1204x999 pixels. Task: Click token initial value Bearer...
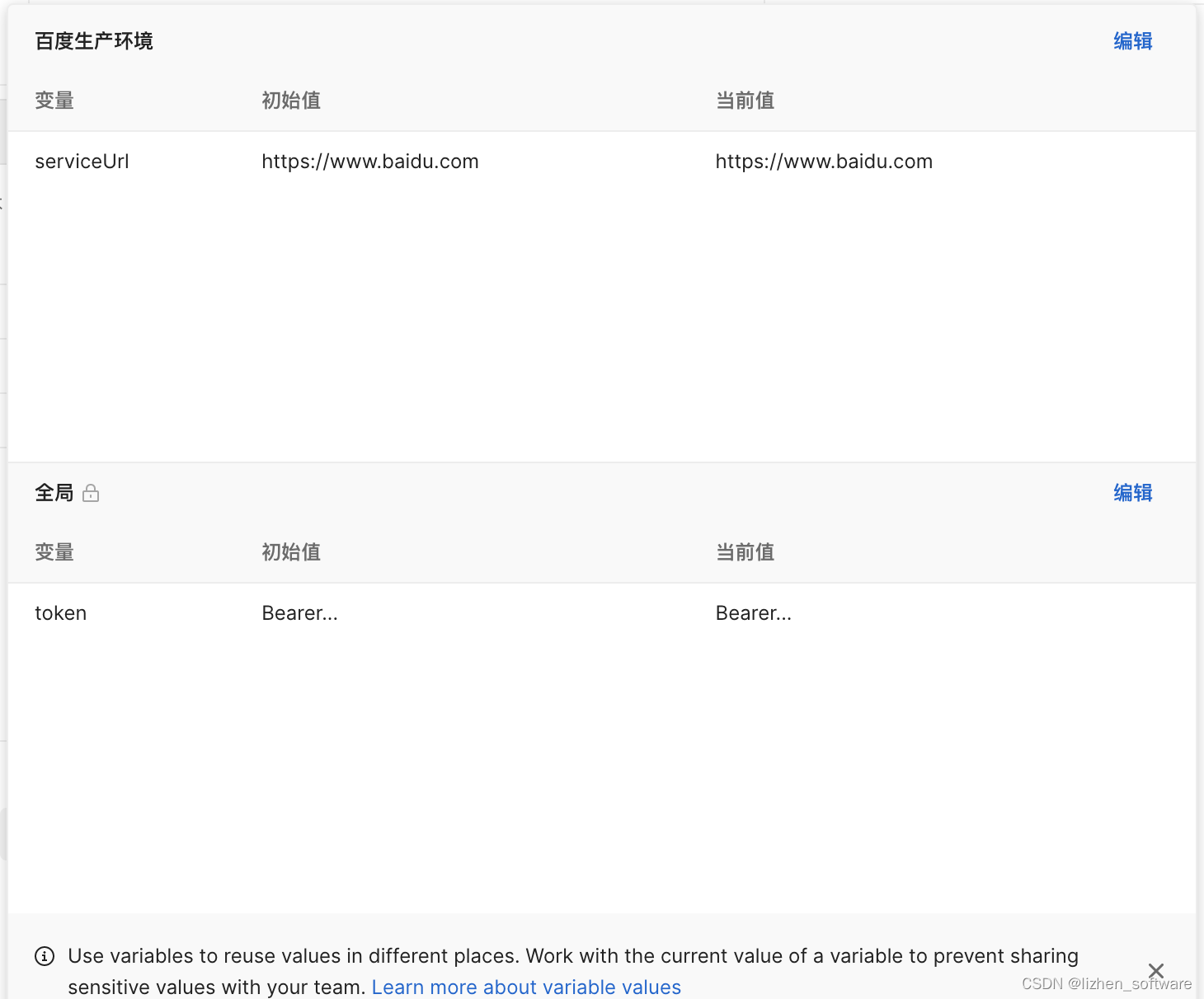[299, 613]
